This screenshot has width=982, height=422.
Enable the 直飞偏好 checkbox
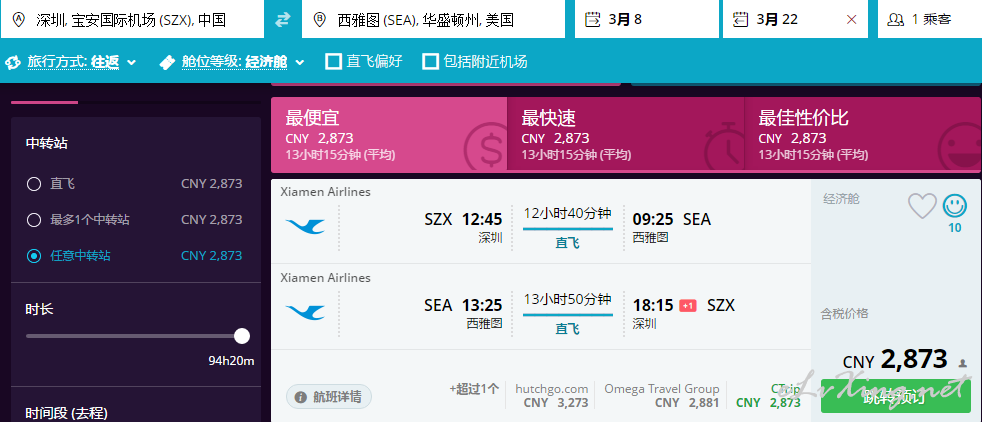pyautogui.click(x=334, y=61)
